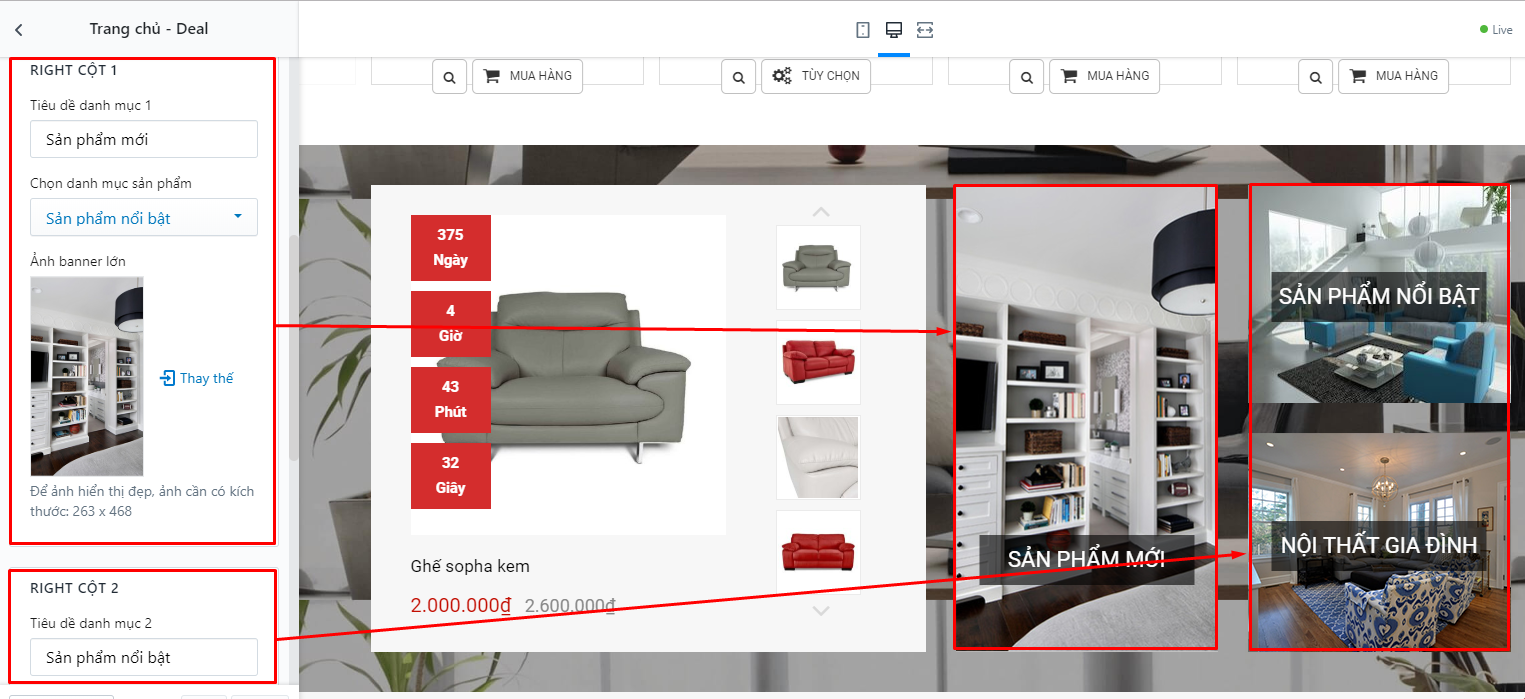Screen dimensions: 1525x699
Task: Click the first product's magnifier search icon
Action: pyautogui.click(x=450, y=76)
